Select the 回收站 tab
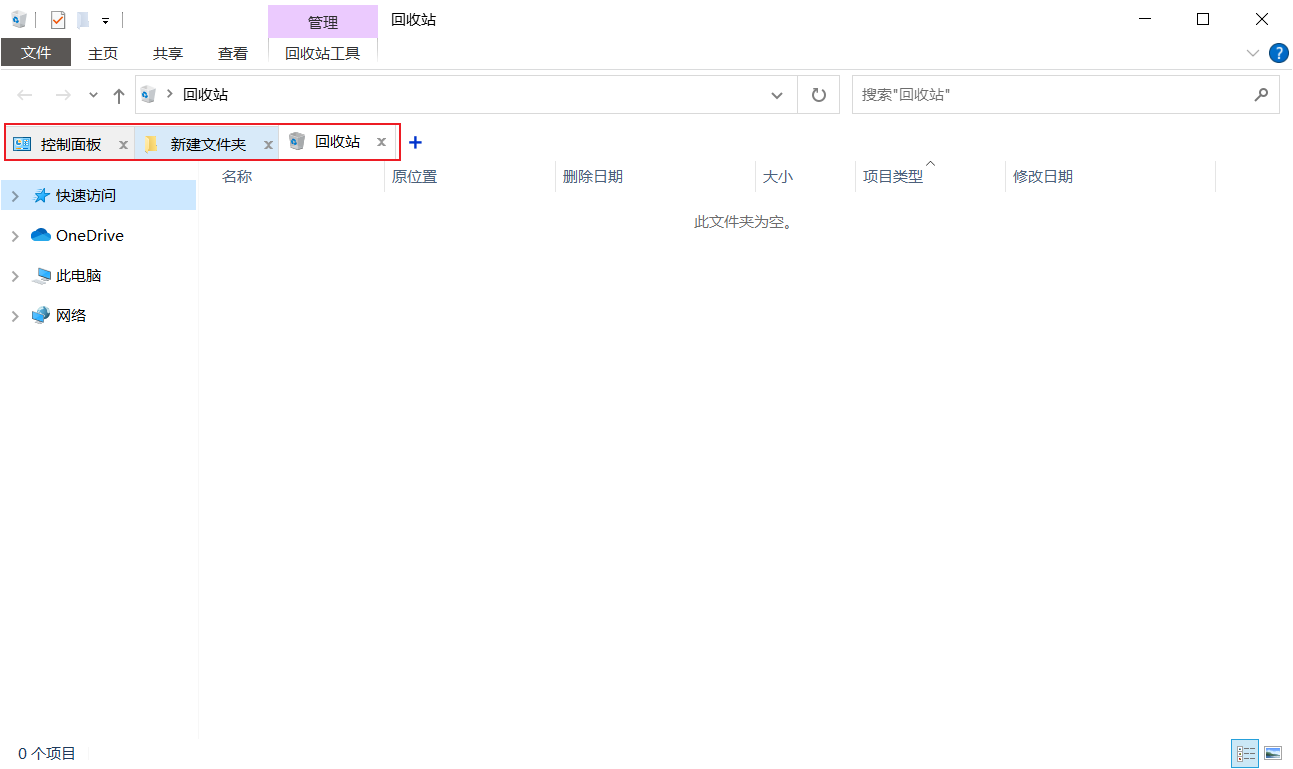 (337, 142)
